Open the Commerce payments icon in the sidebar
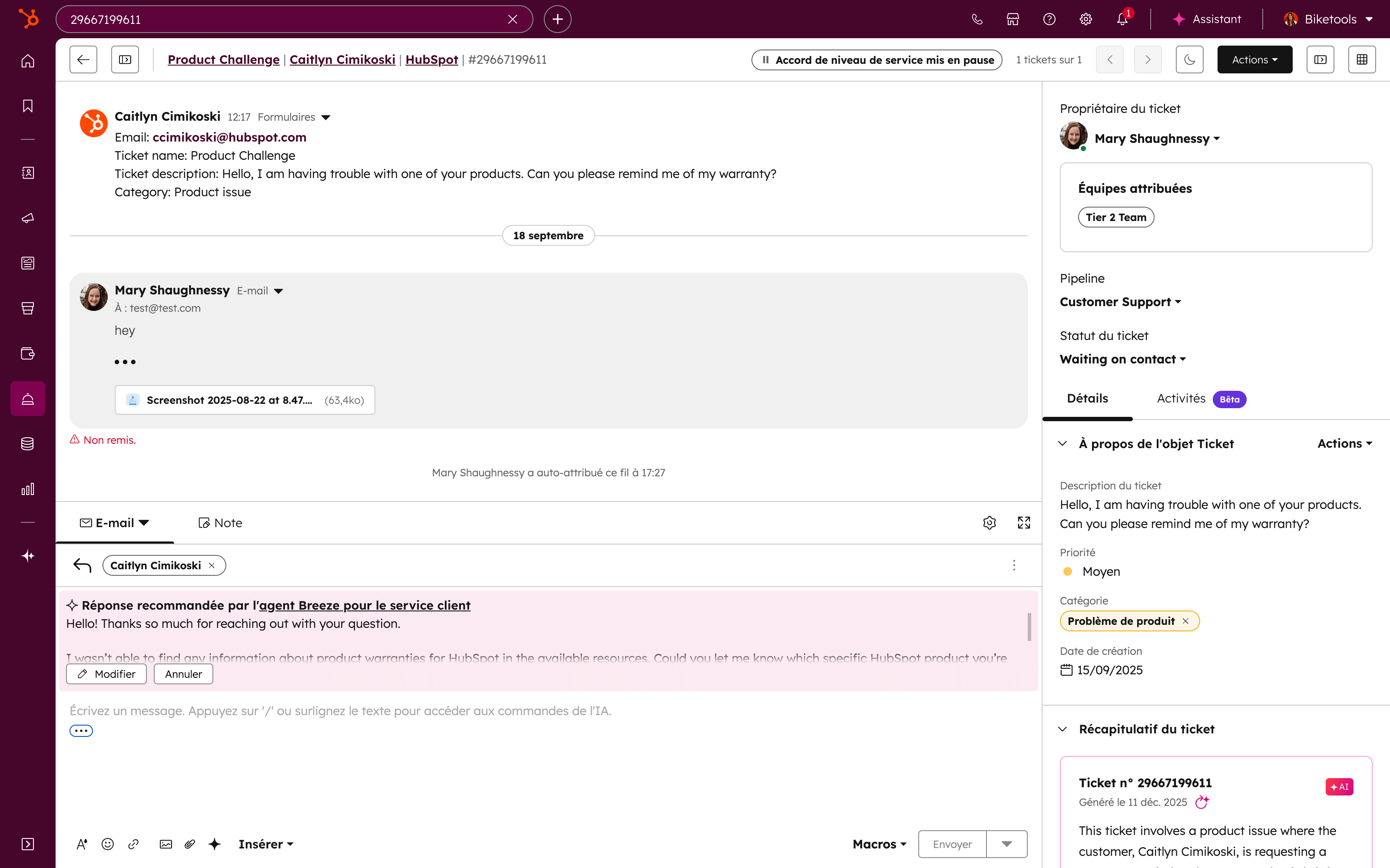 [x=27, y=354]
